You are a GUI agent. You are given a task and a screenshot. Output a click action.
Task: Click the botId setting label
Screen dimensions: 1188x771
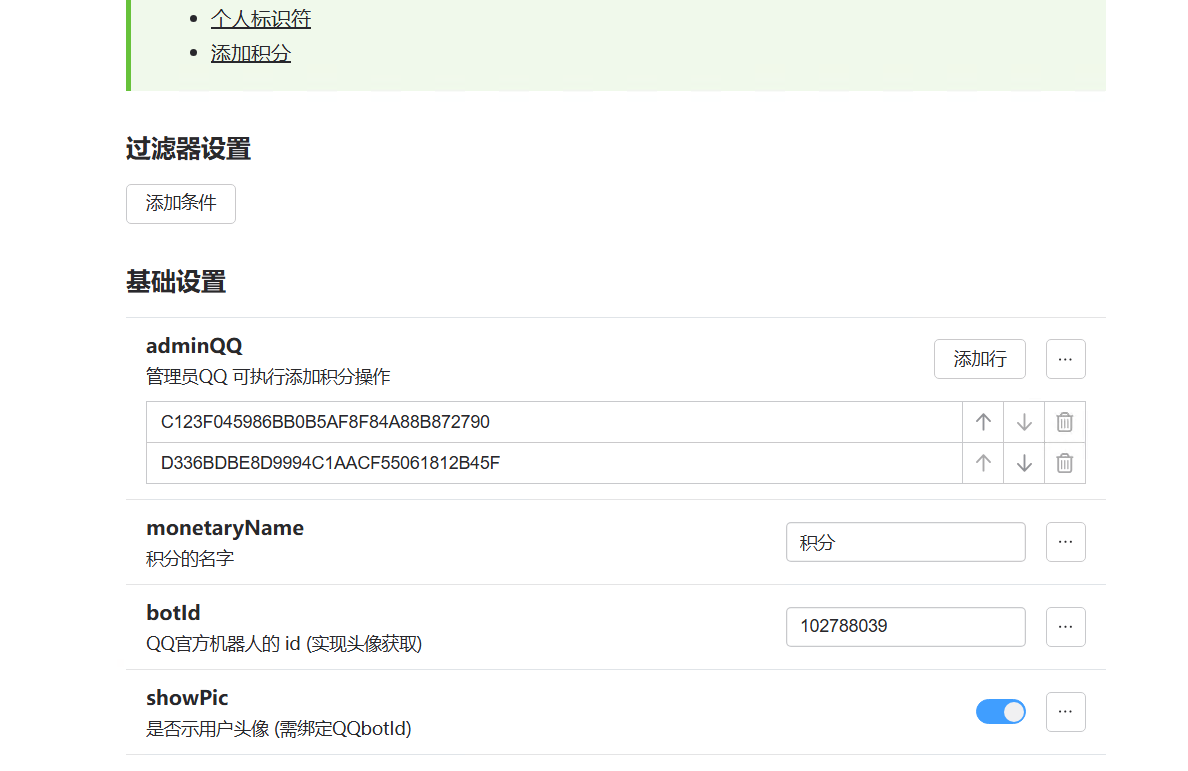173,613
